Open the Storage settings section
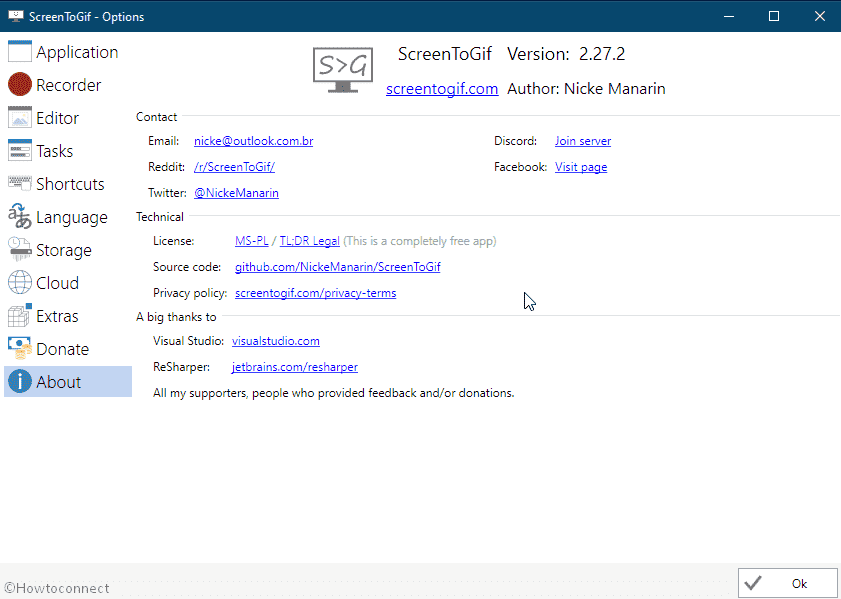The image size is (841, 599). [x=60, y=249]
